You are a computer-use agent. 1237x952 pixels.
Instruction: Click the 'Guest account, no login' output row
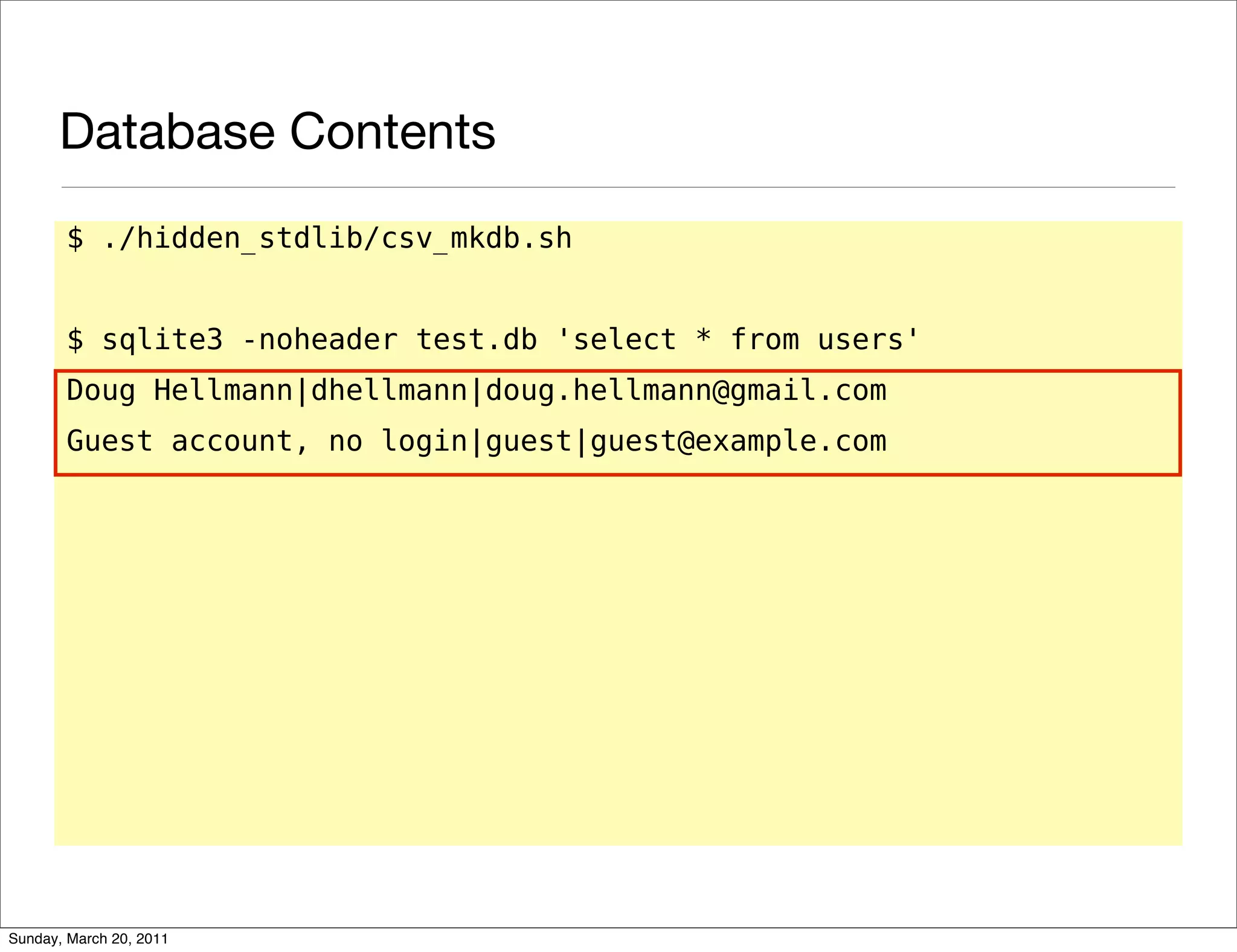(477, 442)
